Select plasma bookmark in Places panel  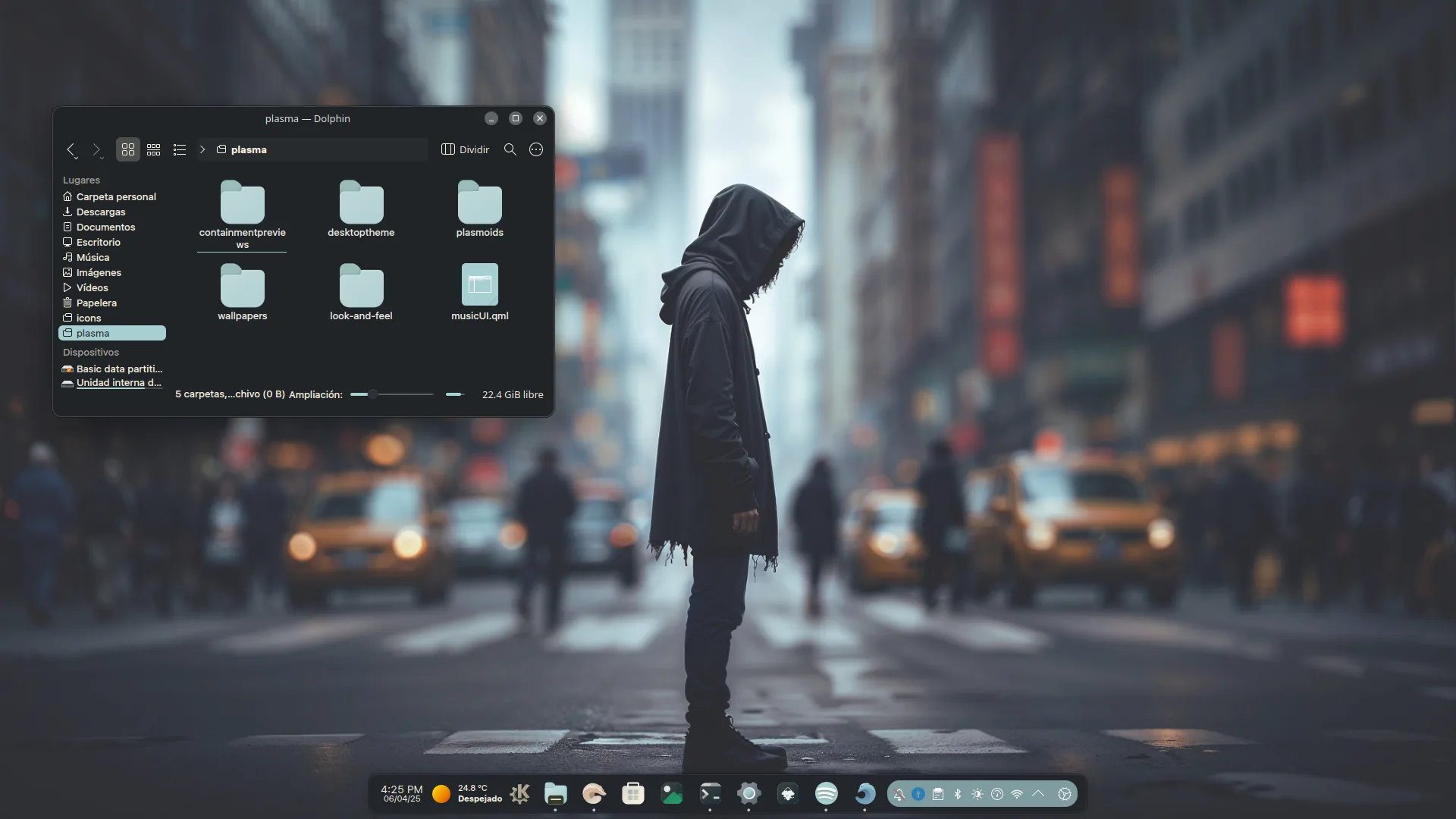pos(112,333)
